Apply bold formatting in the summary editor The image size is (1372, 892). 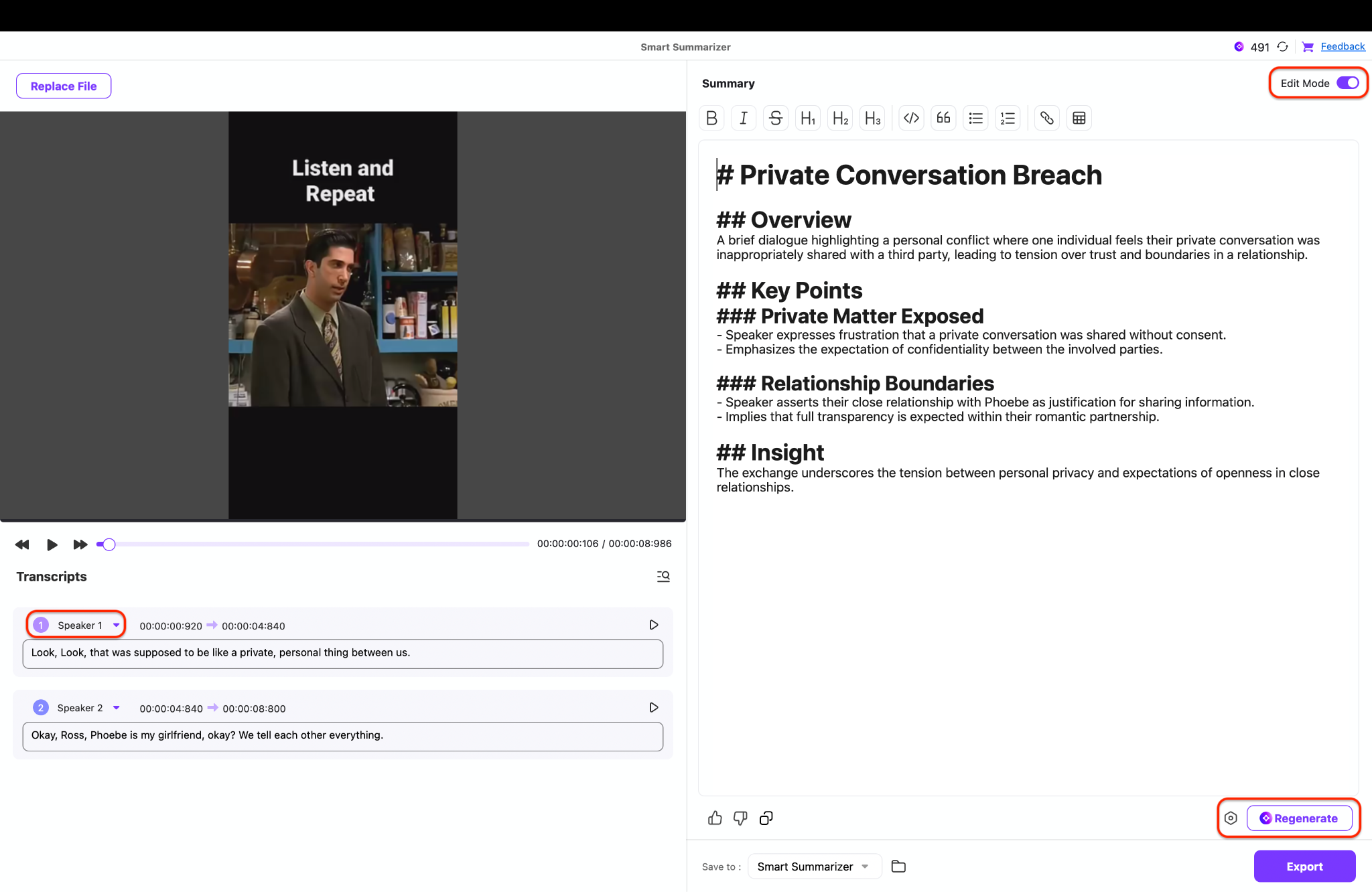[711, 117]
